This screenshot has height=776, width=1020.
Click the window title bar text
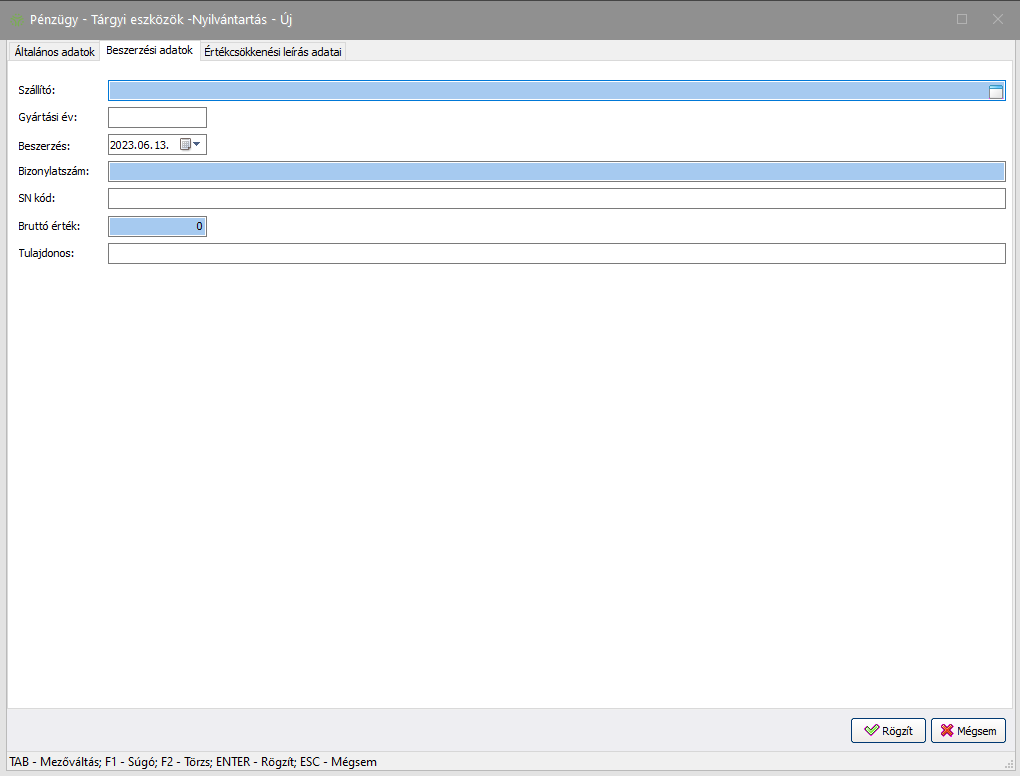point(162,19)
